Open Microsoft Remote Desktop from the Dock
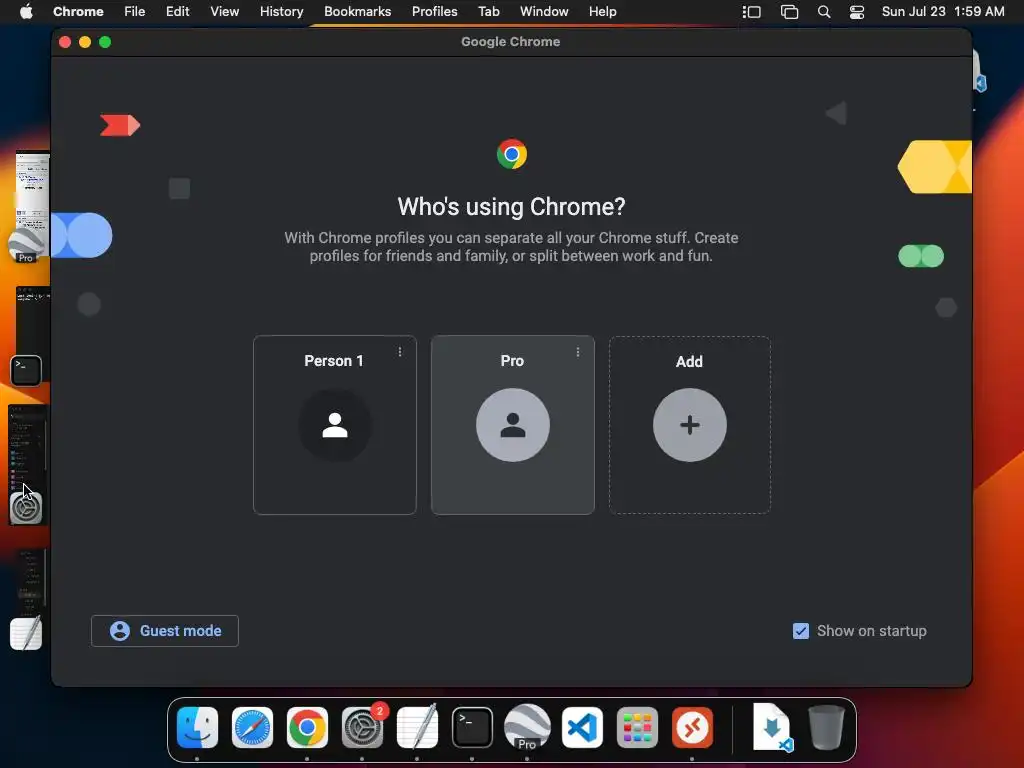1024x768 pixels. tap(692, 727)
